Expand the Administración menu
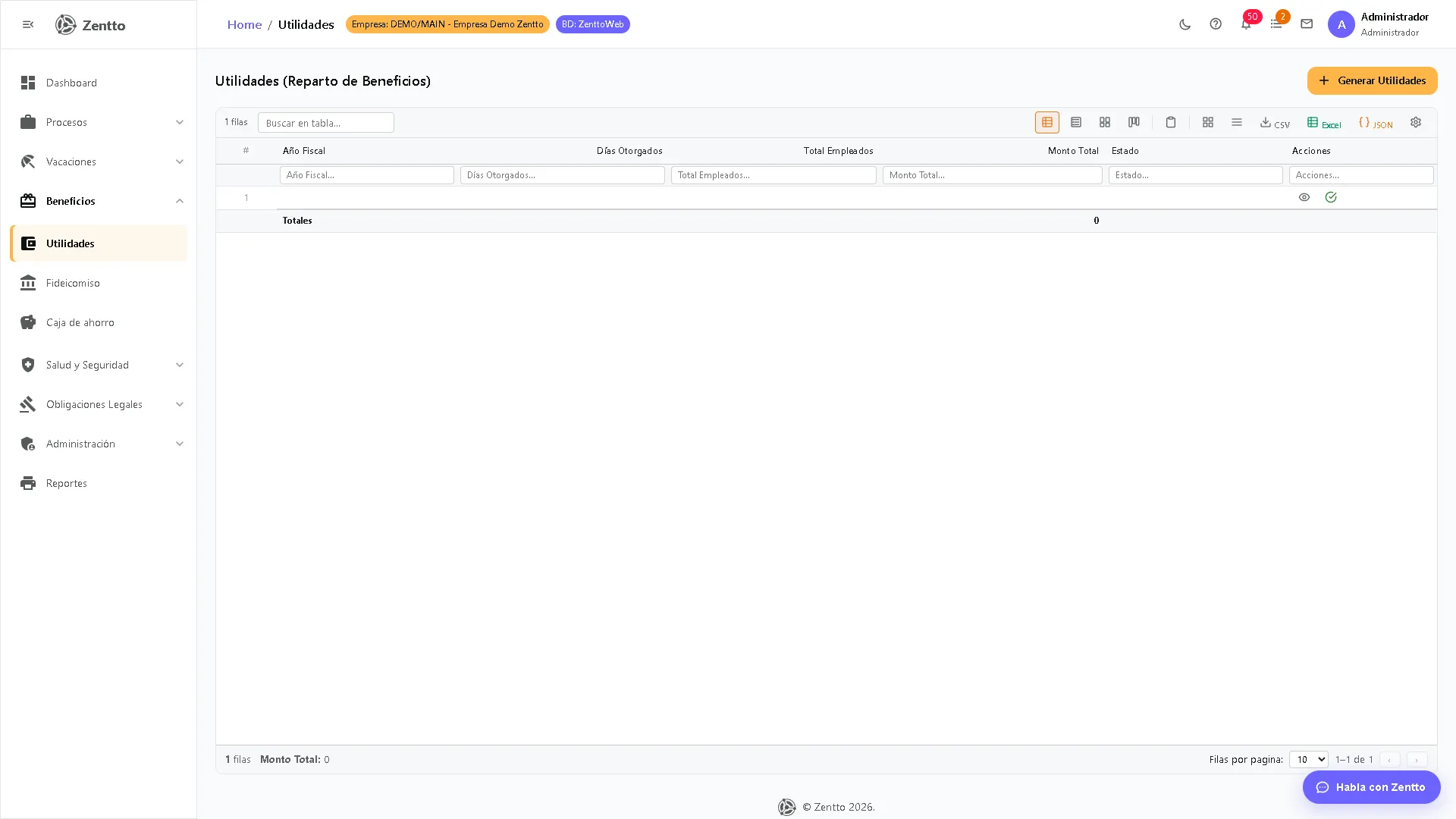The height and width of the screenshot is (819, 1456). [x=99, y=444]
